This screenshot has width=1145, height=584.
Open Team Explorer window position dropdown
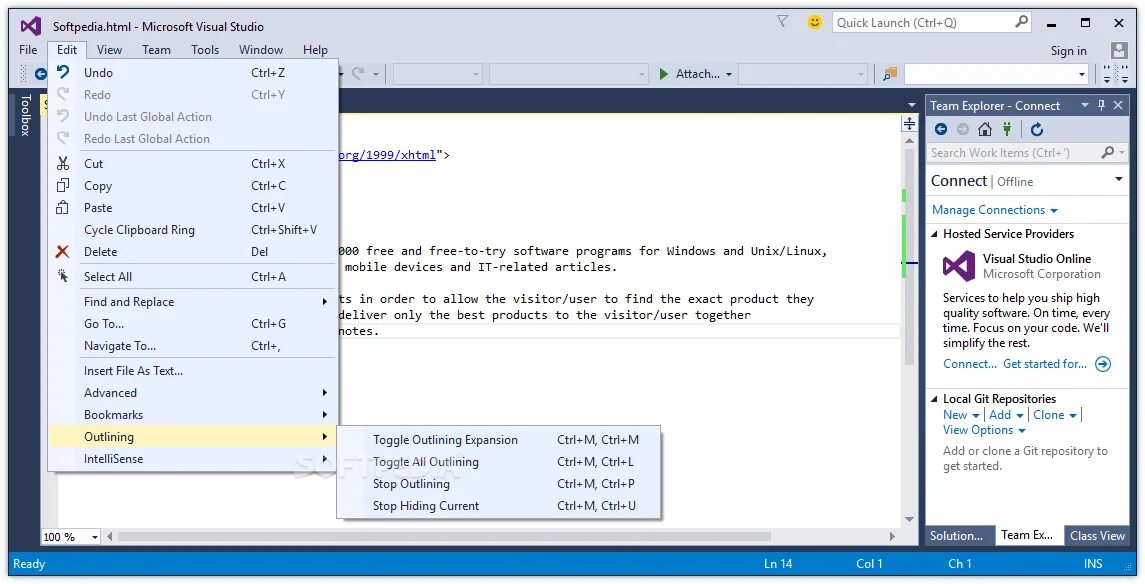[1085, 105]
